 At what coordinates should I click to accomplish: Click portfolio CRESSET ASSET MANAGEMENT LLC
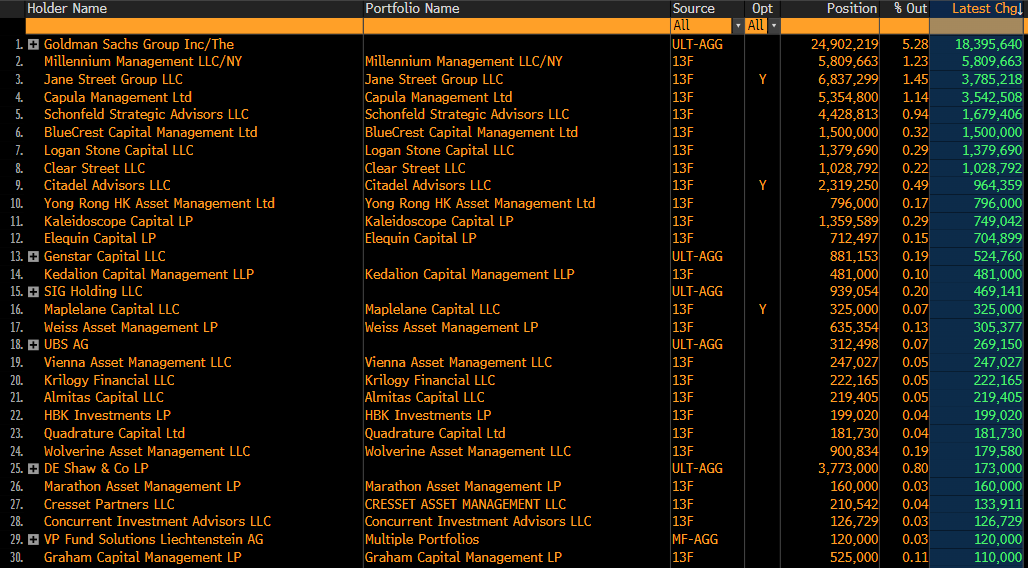coord(465,504)
